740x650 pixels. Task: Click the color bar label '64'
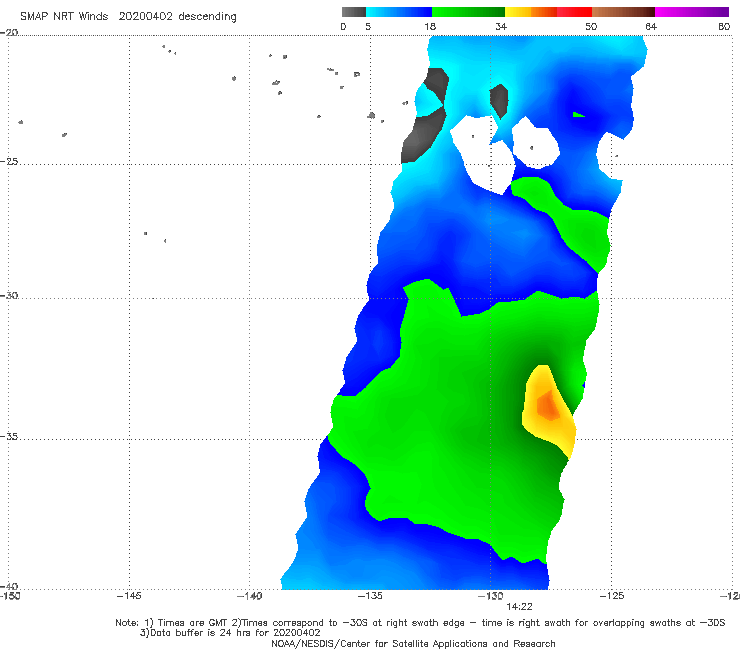click(x=651, y=26)
